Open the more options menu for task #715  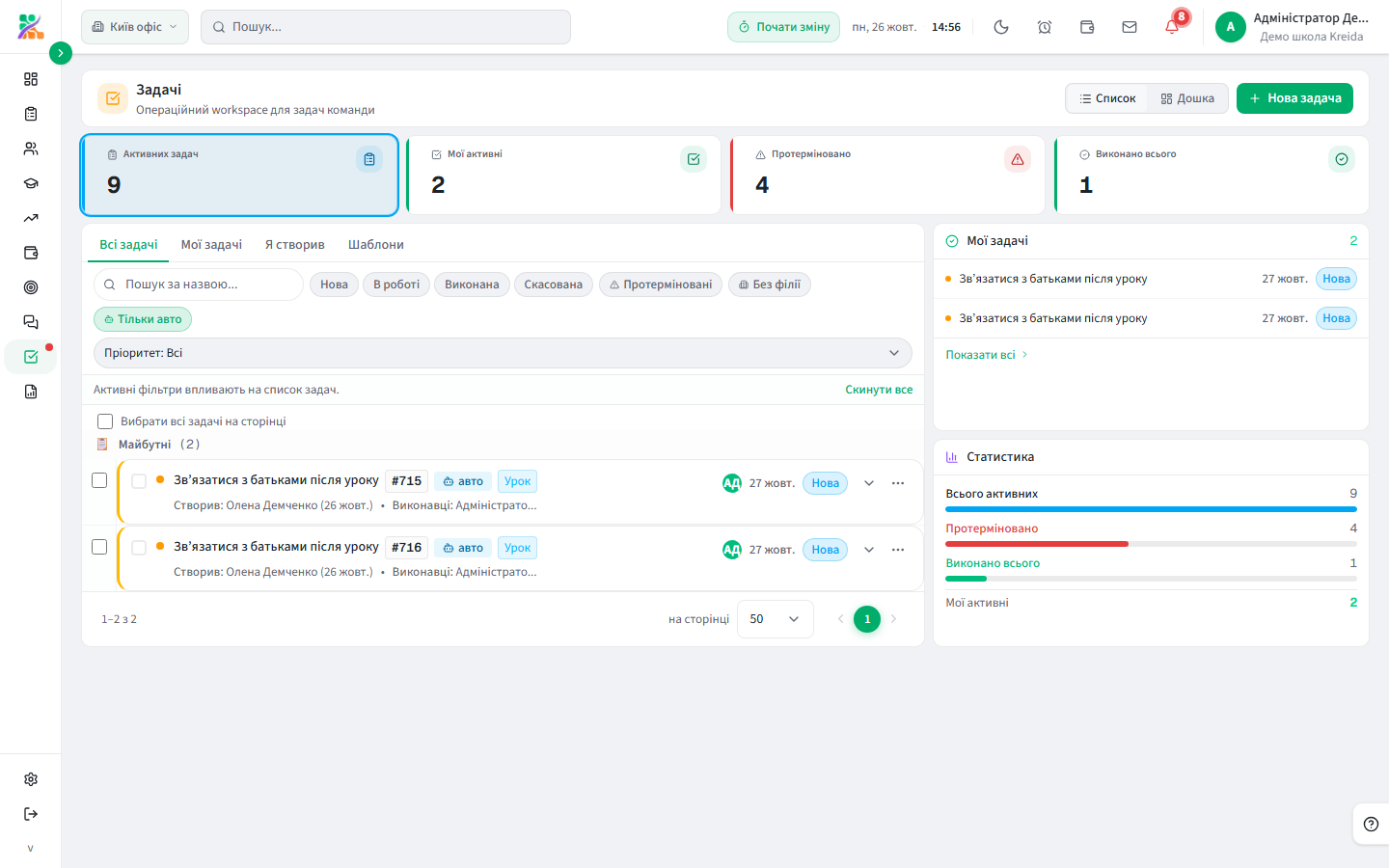point(898,483)
